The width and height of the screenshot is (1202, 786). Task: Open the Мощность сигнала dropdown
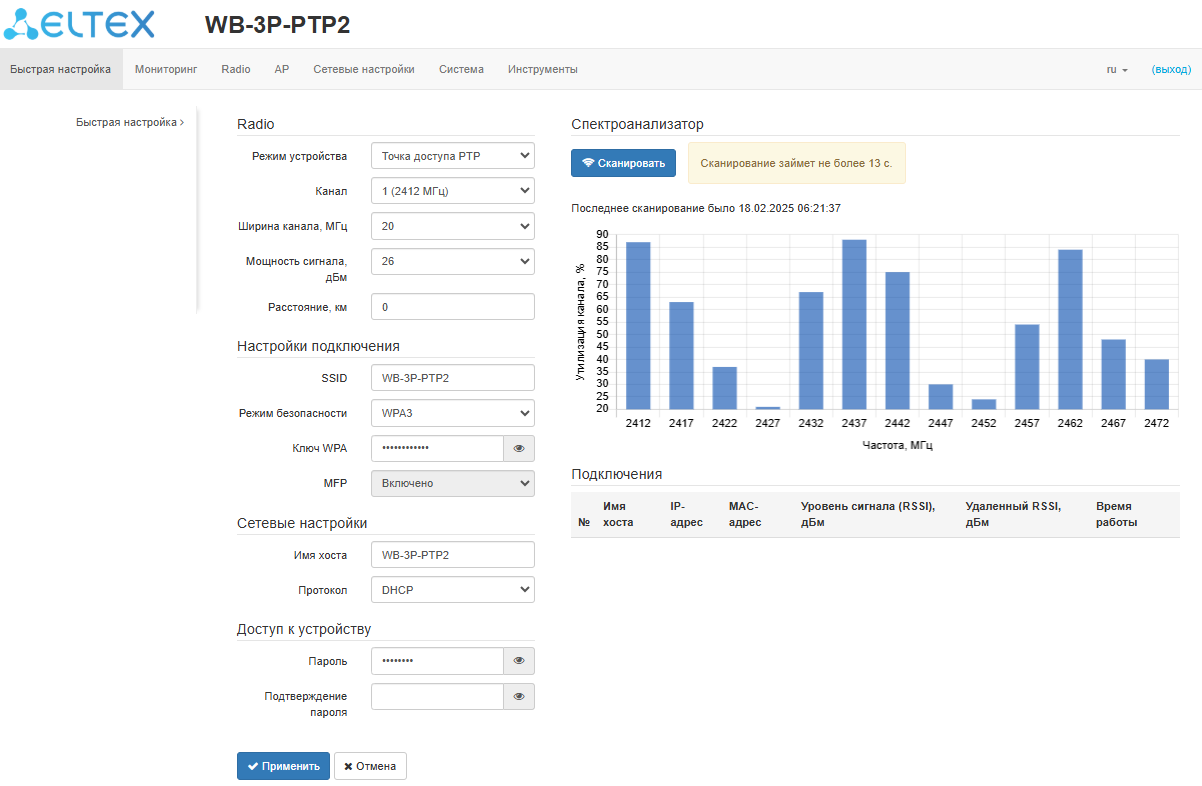(452, 261)
